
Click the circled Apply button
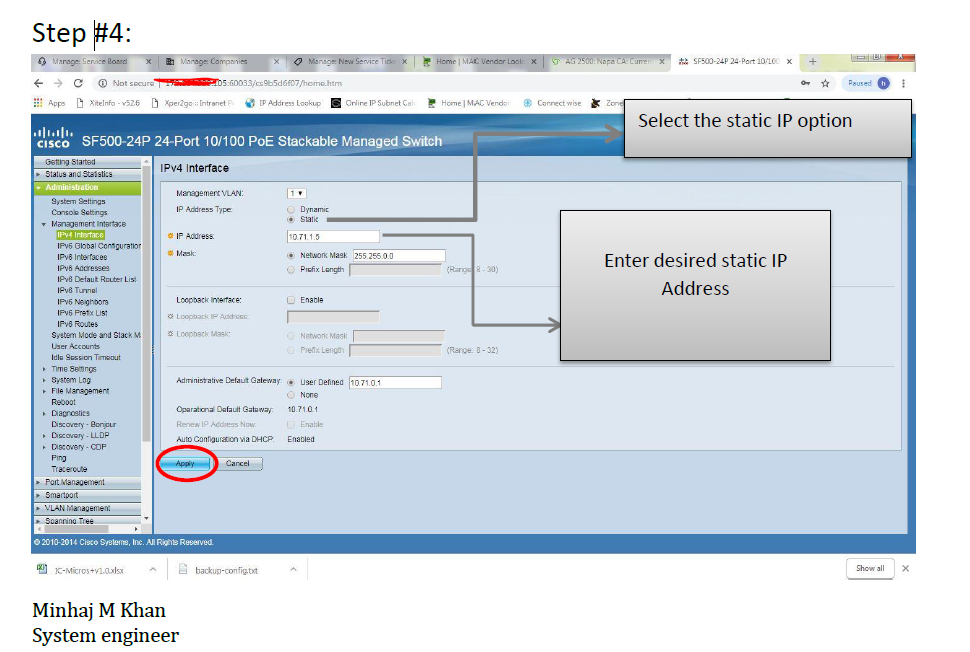point(185,463)
